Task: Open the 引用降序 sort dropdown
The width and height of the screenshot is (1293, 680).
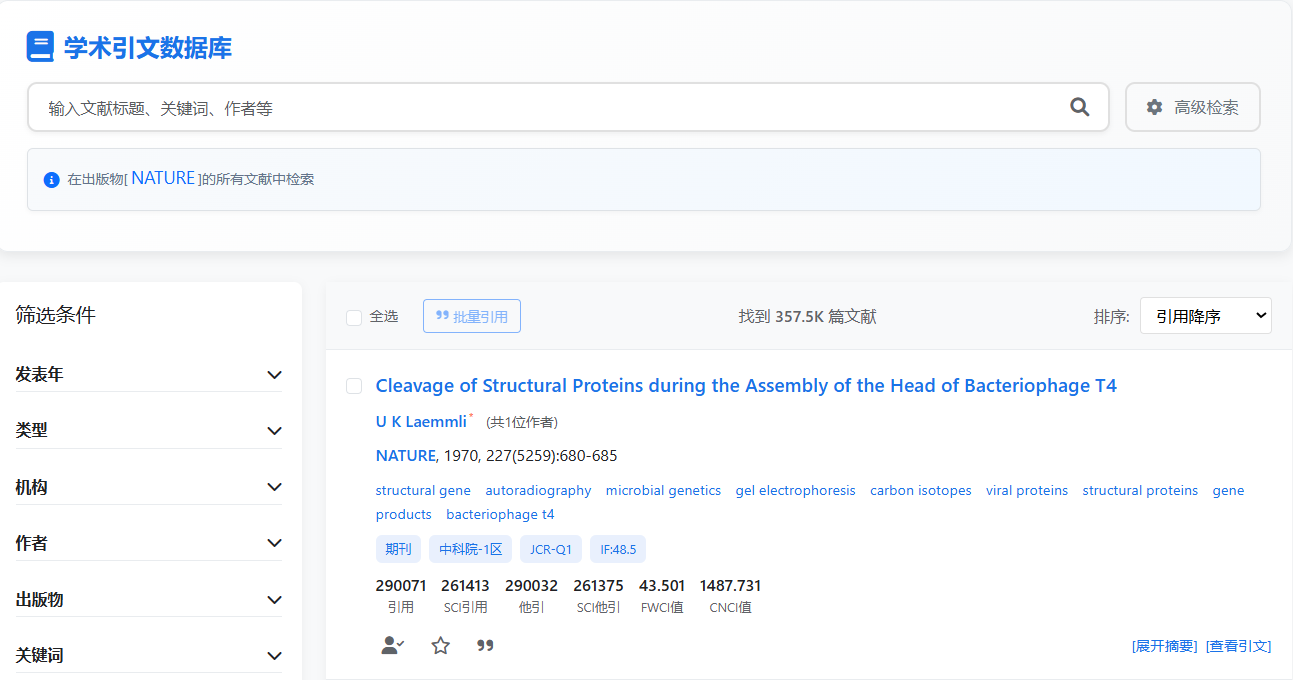Action: pyautogui.click(x=1205, y=316)
